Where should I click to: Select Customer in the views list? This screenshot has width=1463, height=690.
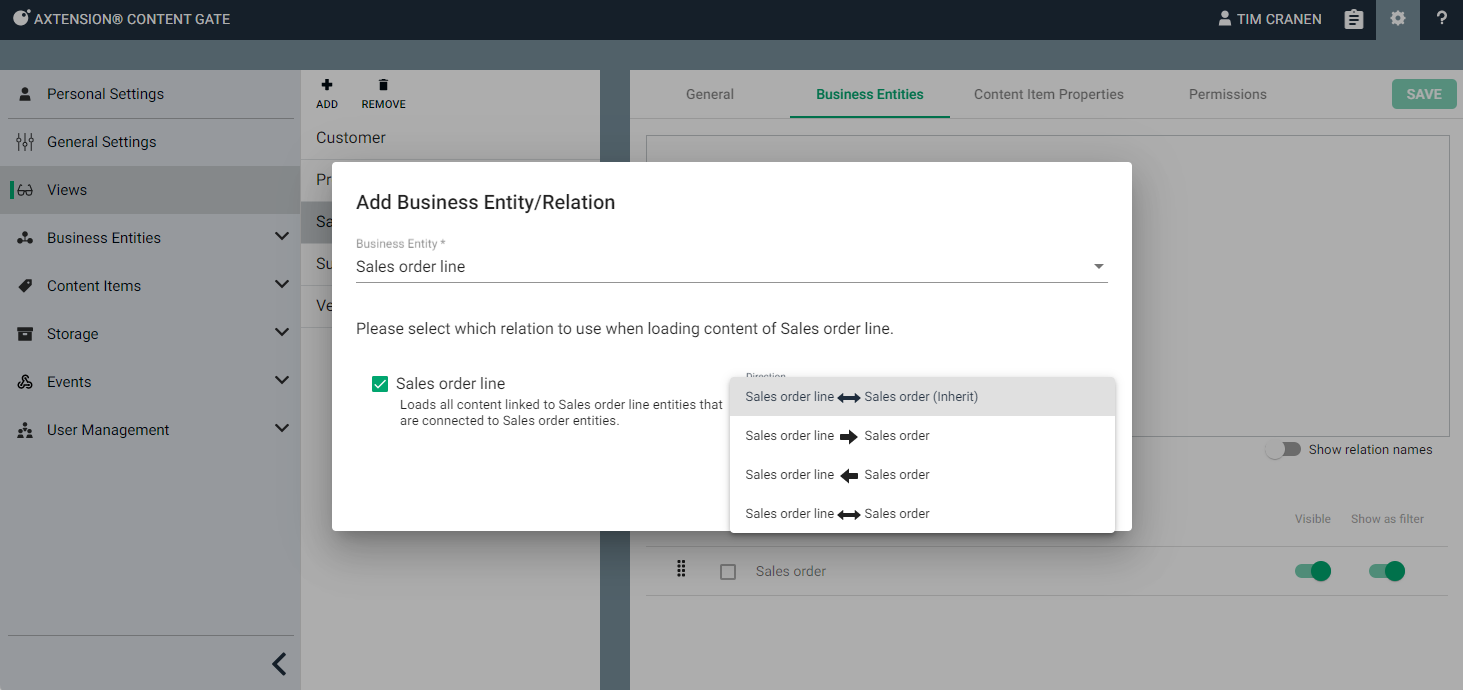[x=351, y=138]
